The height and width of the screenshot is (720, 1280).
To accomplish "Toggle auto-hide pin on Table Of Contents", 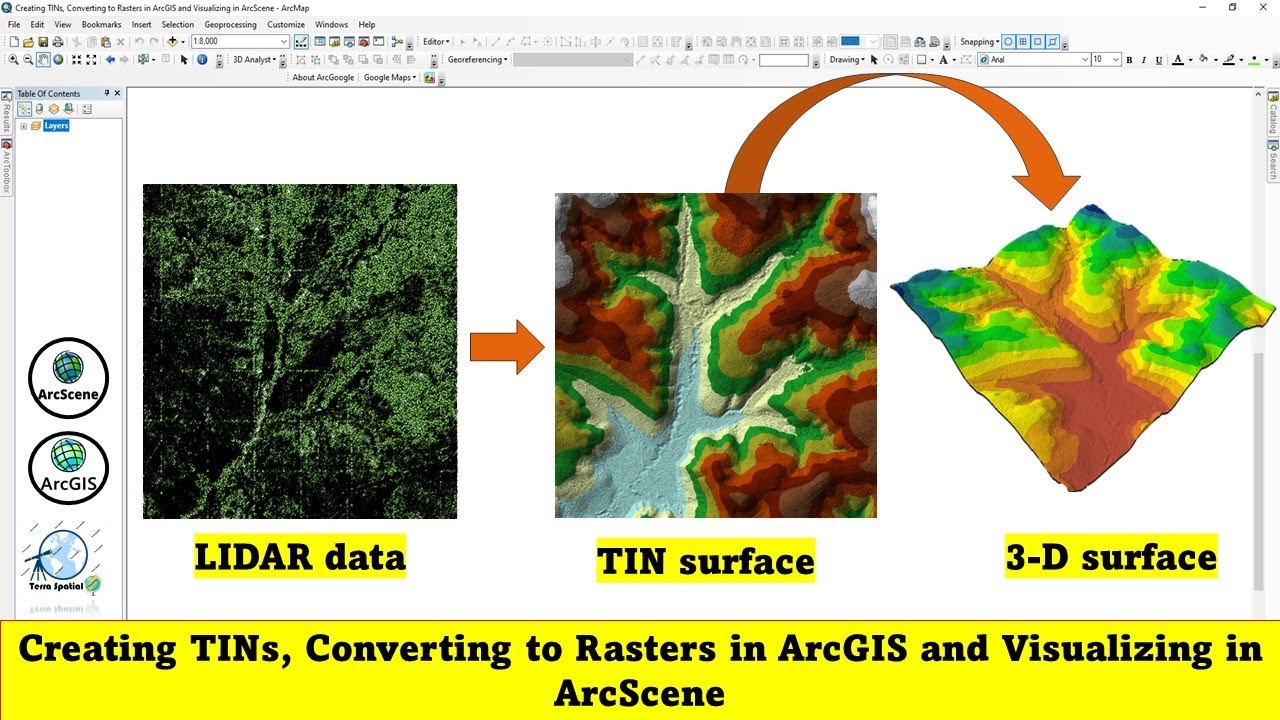I will [x=107, y=93].
